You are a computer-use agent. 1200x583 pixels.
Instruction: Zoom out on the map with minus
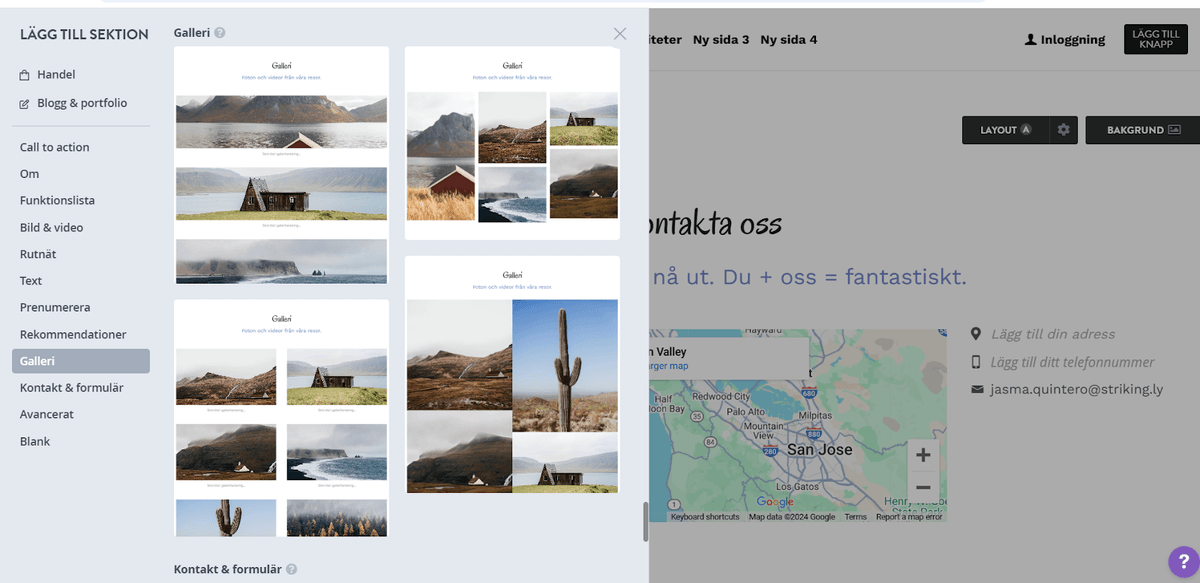pos(922,487)
